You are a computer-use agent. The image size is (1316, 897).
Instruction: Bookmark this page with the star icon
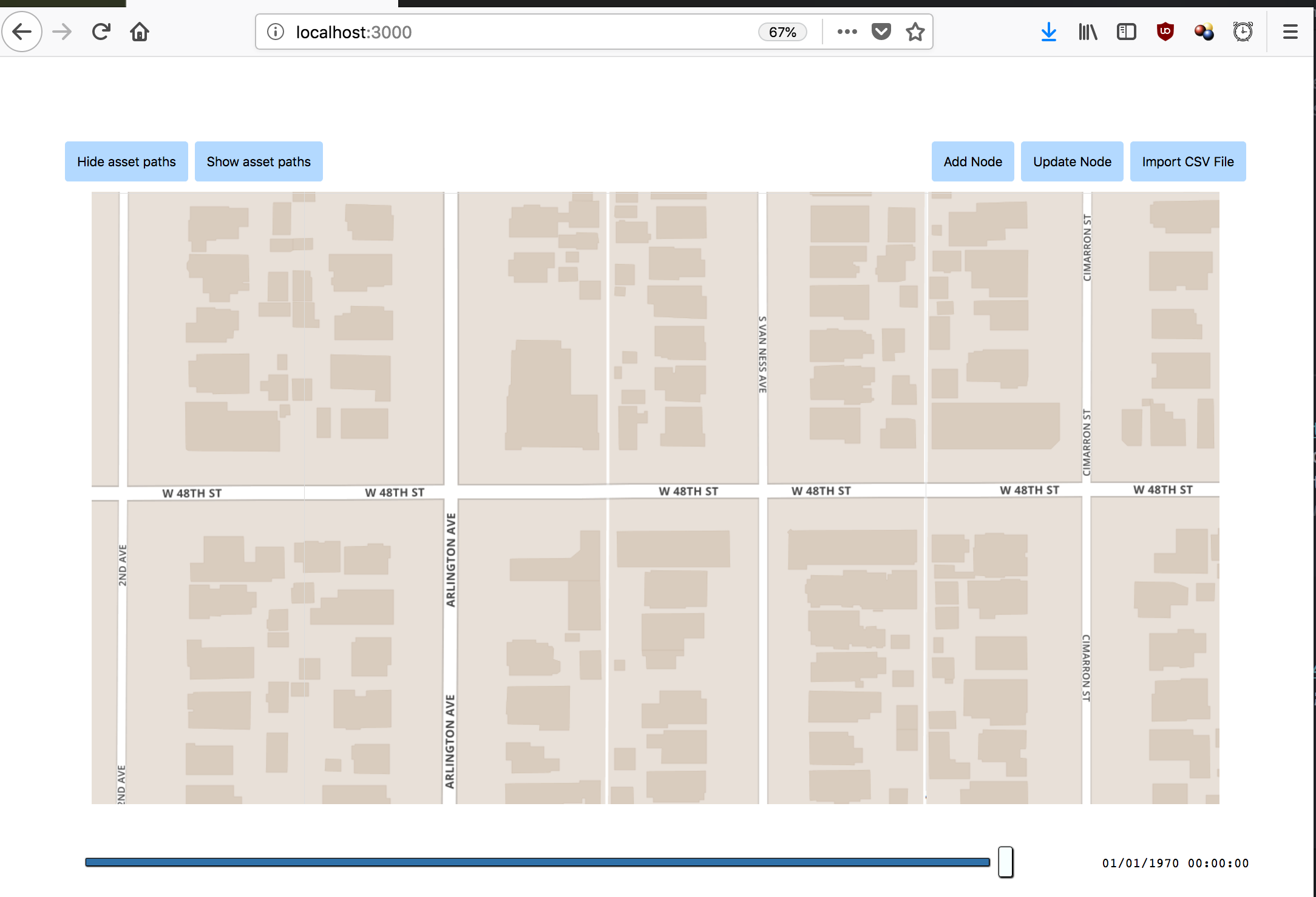[915, 32]
